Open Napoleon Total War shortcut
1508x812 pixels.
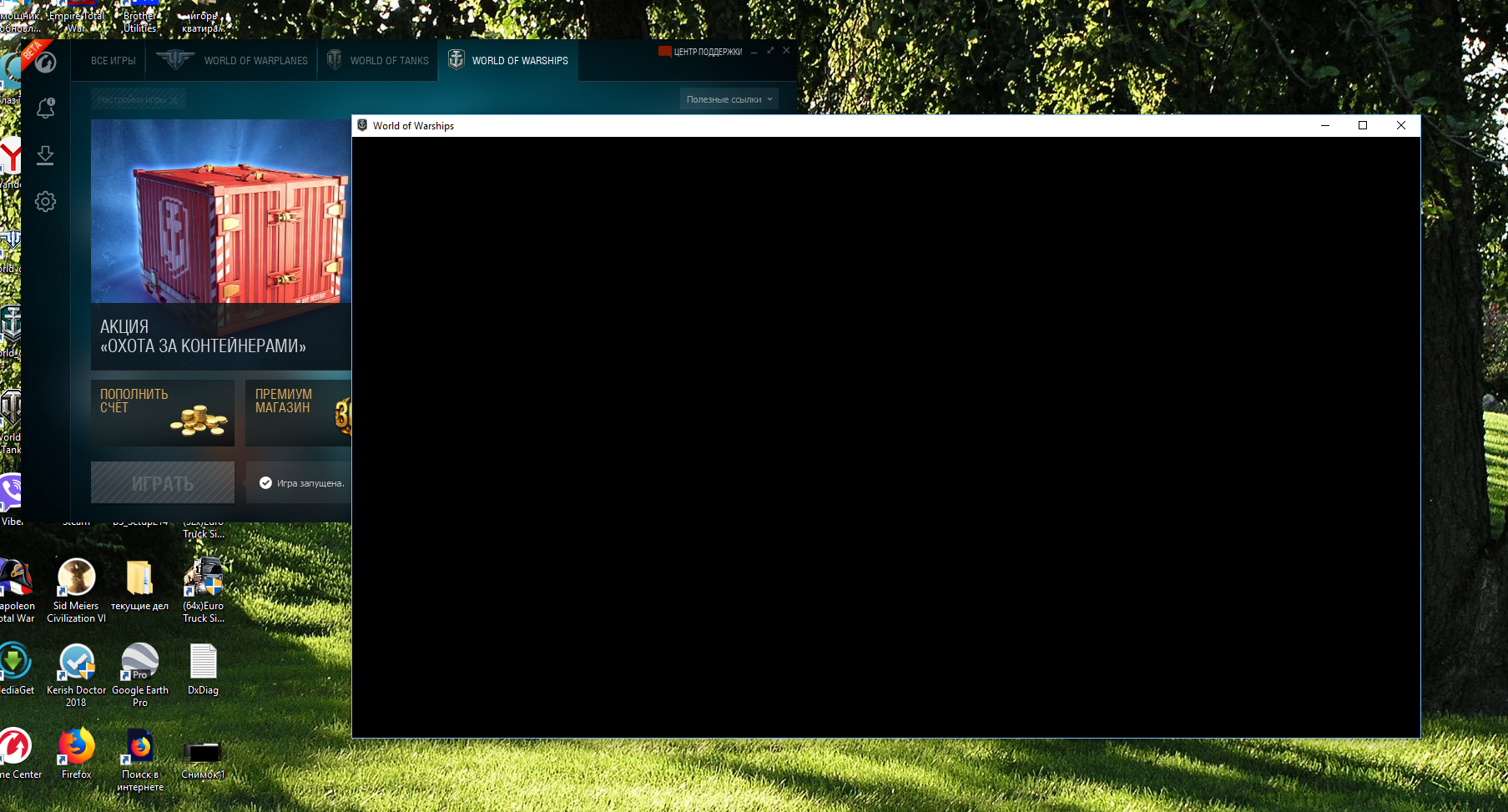(x=15, y=590)
